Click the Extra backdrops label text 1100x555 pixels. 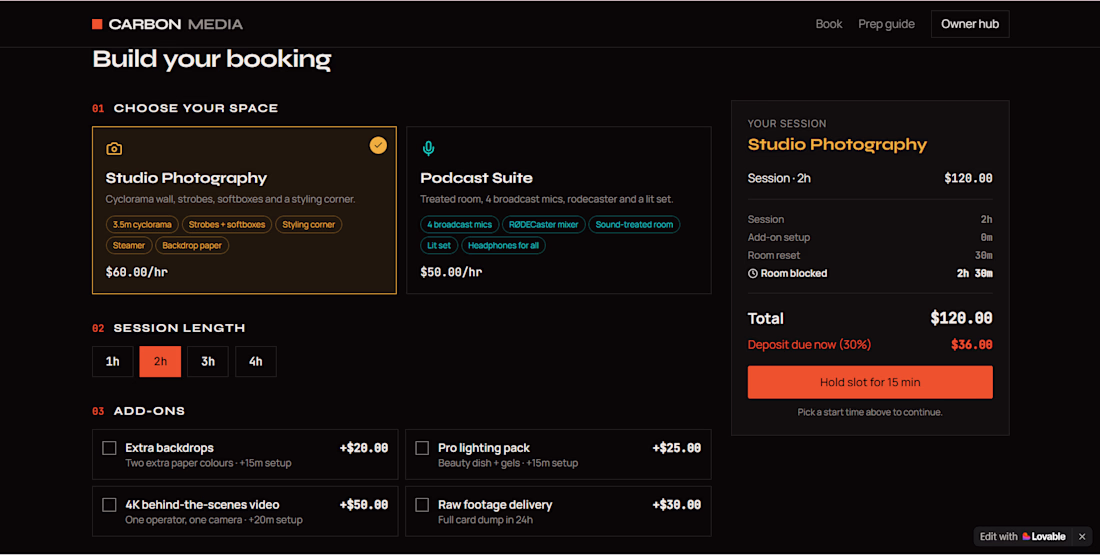[169, 448]
